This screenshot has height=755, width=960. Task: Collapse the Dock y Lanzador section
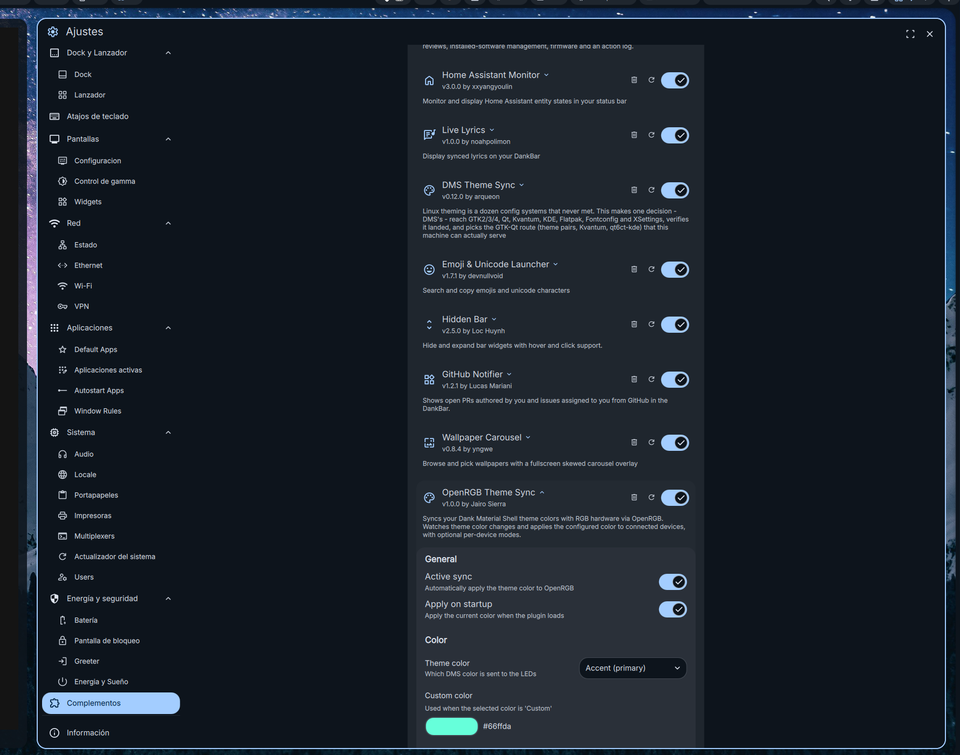coord(168,53)
